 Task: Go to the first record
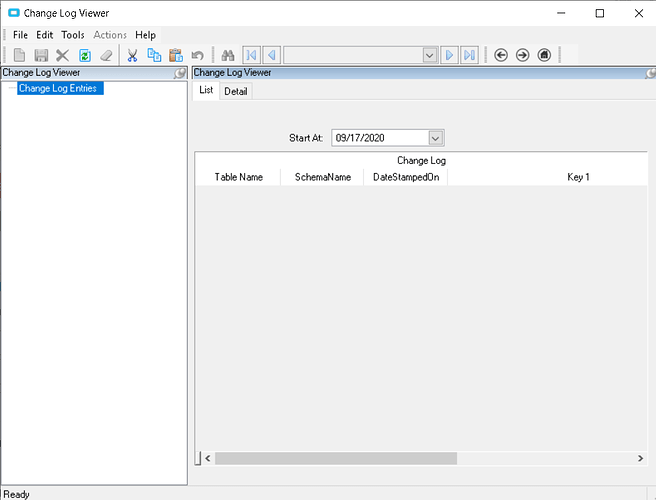point(251,55)
